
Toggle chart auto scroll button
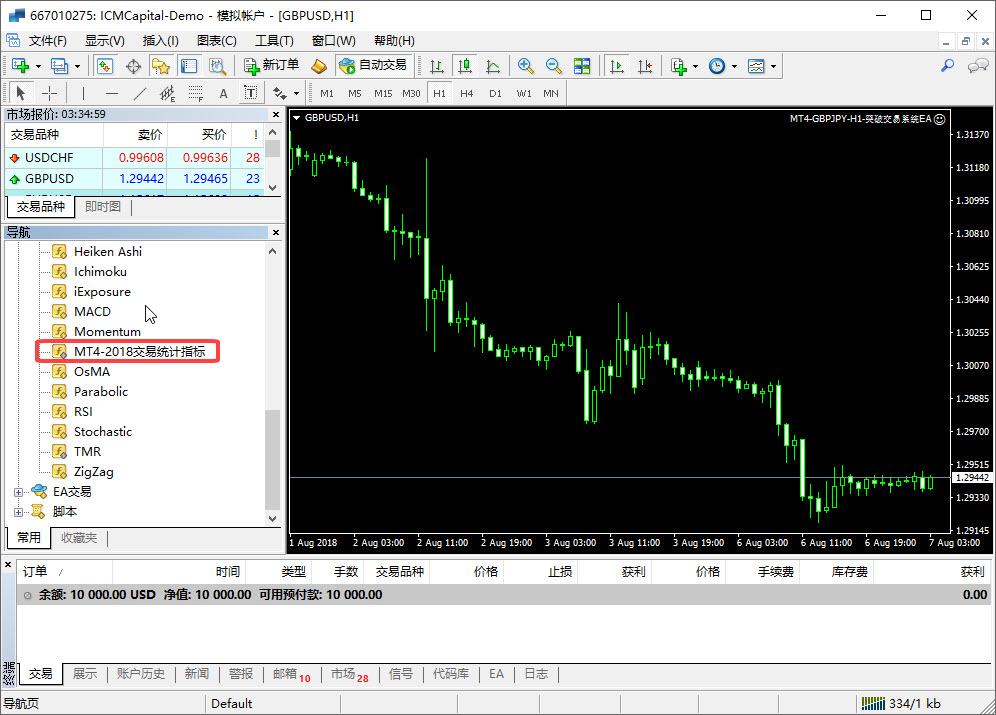617,66
